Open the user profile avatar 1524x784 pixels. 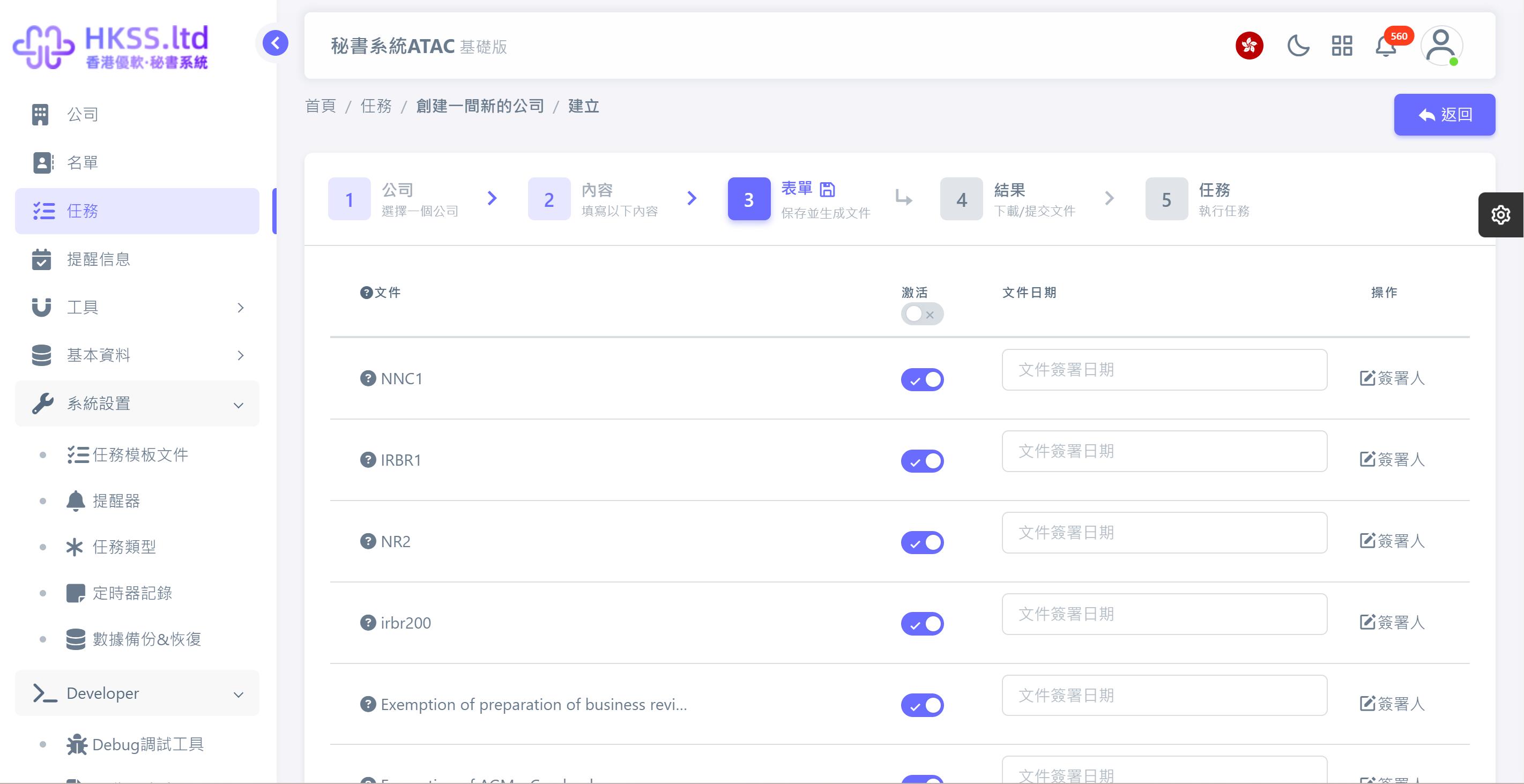coord(1441,46)
